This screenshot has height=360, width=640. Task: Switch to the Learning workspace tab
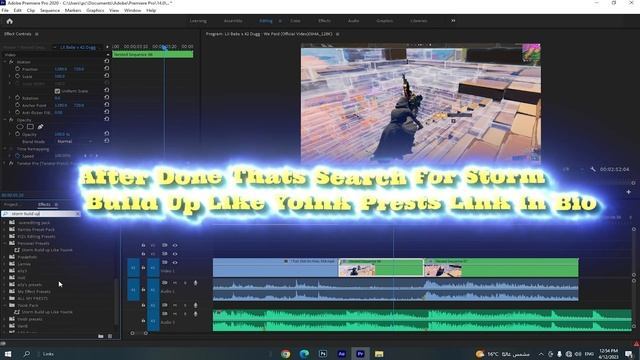198,21
